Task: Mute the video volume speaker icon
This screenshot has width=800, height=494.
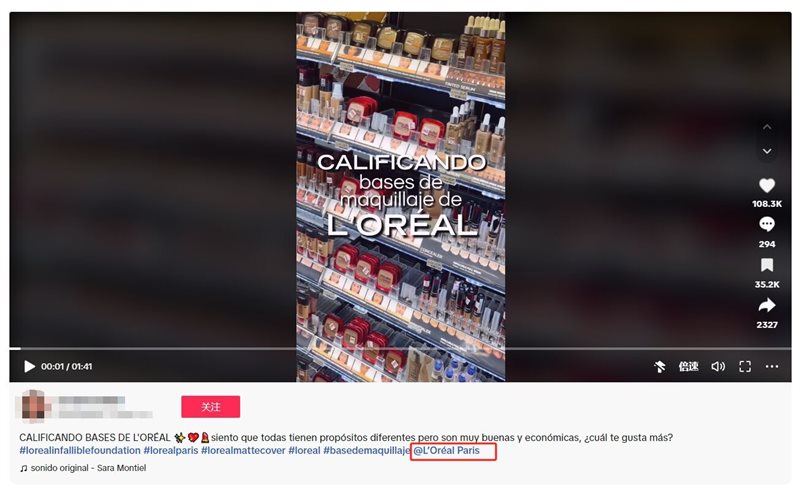Action: 718,366
